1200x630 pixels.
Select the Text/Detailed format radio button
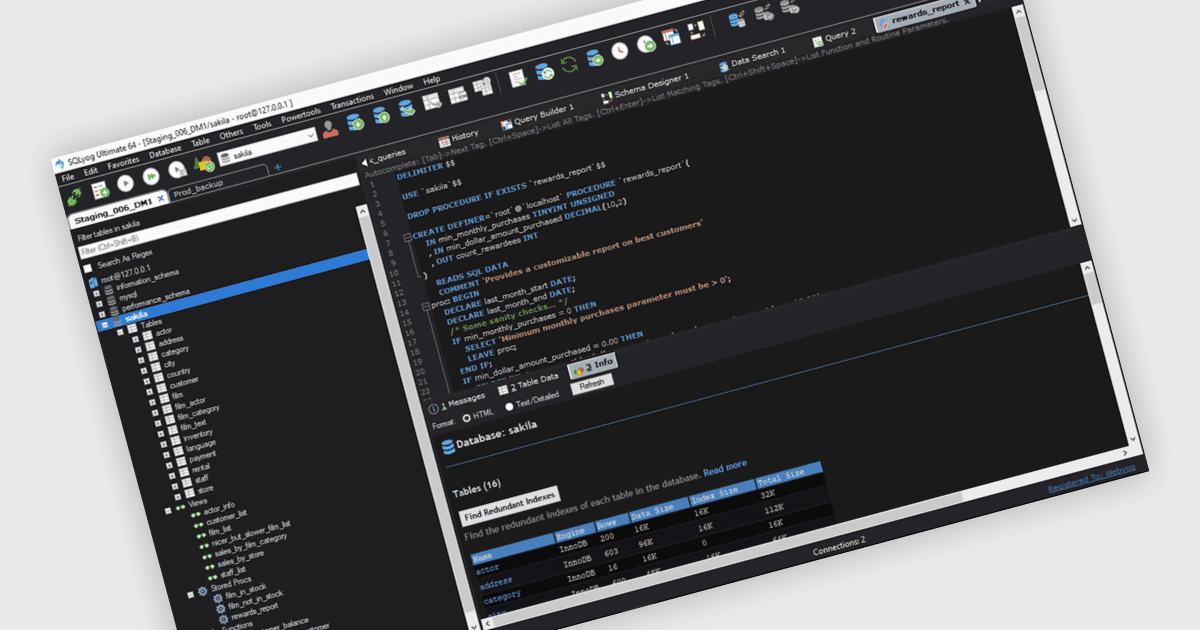coord(511,407)
